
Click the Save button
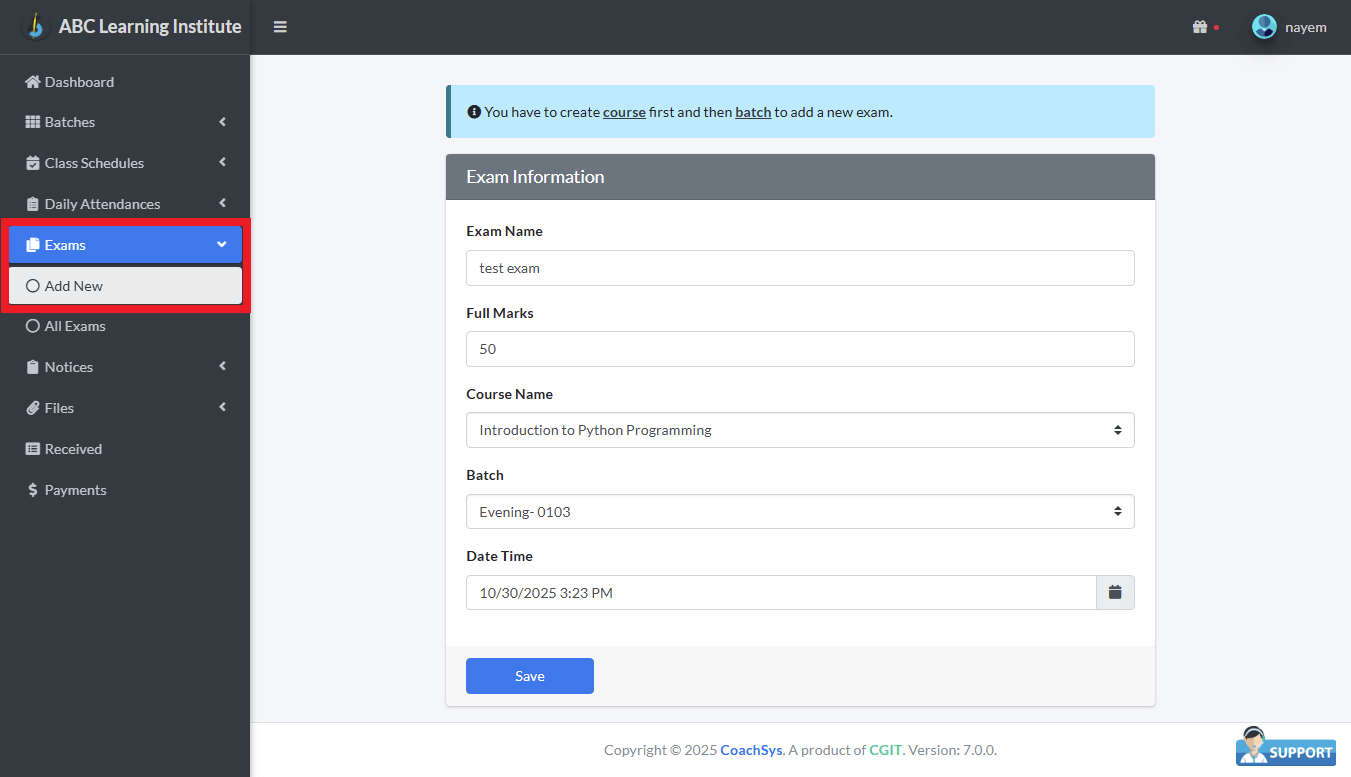(529, 676)
